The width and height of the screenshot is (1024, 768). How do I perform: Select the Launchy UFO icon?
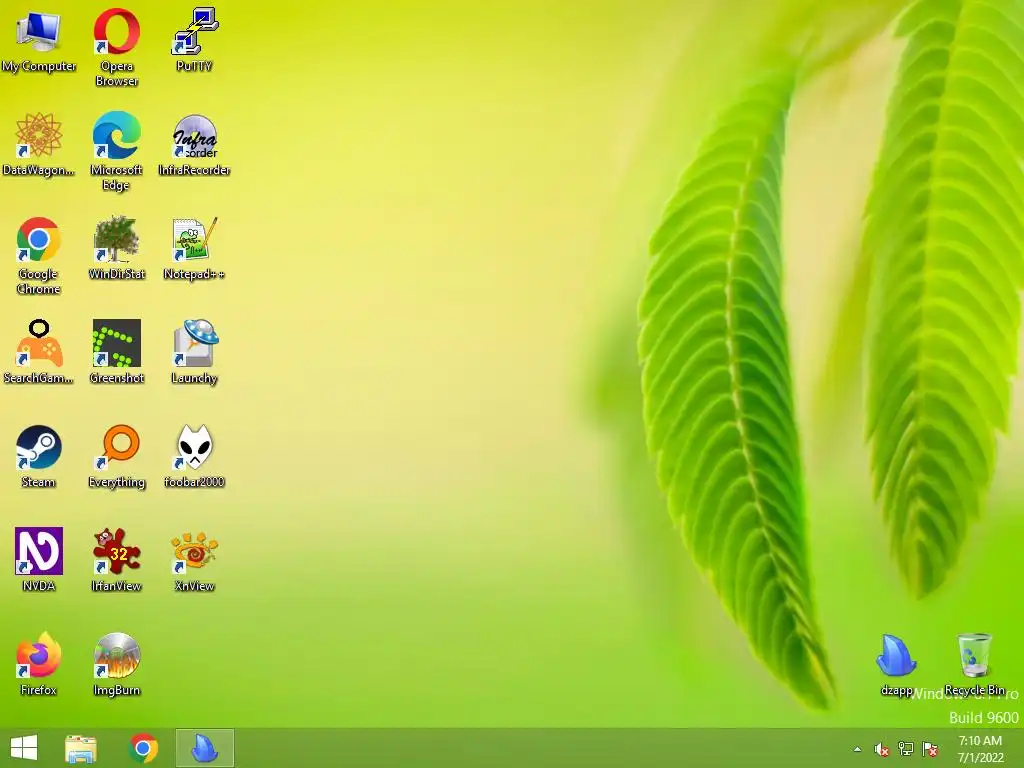pos(195,343)
